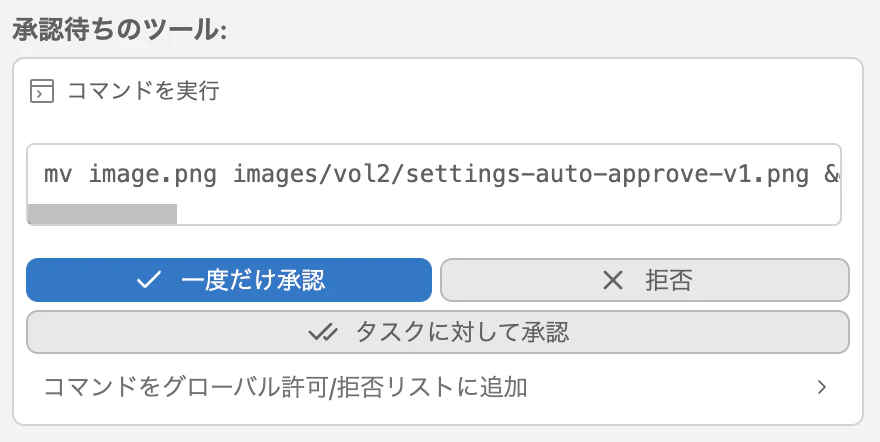The width and height of the screenshot is (880, 442).
Task: Reject the command with 拒否 button
Action: click(645, 280)
